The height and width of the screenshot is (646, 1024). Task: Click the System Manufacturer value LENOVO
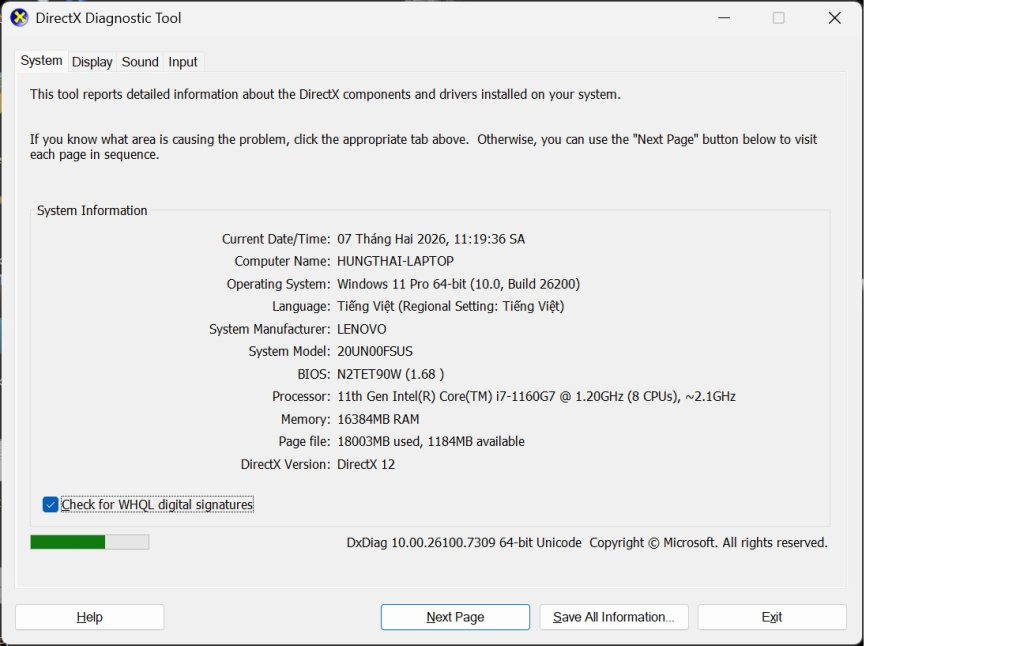[x=361, y=329]
